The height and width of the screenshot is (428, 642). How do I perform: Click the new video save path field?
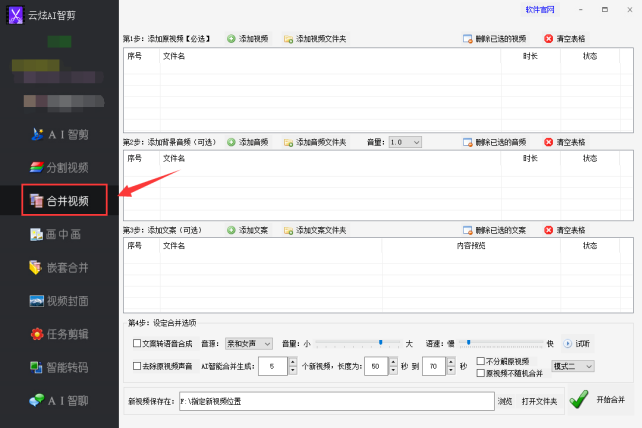click(x=337, y=401)
